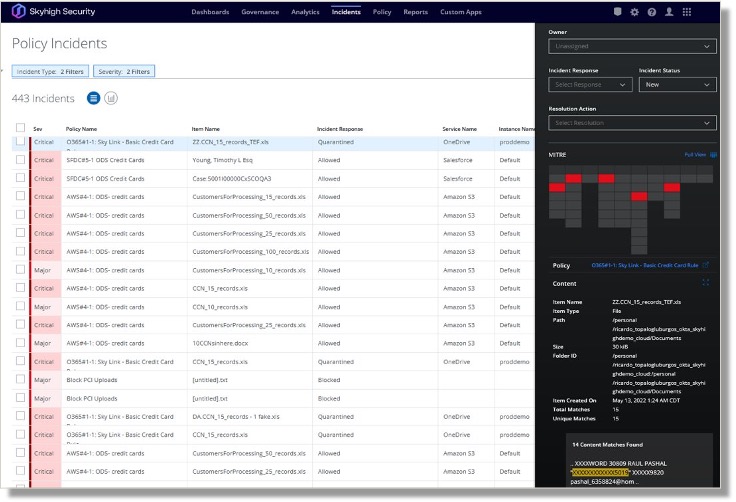Open the settings gear in top bar
The image size is (736, 502).
click(x=634, y=12)
